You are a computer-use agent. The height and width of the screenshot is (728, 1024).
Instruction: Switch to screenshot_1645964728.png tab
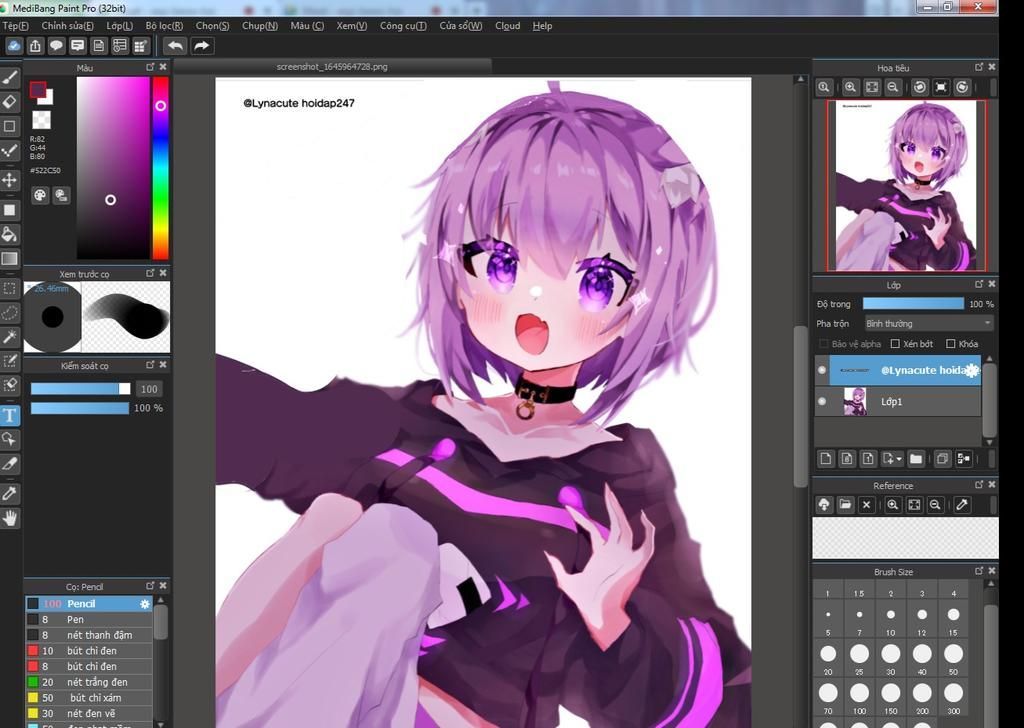point(332,67)
